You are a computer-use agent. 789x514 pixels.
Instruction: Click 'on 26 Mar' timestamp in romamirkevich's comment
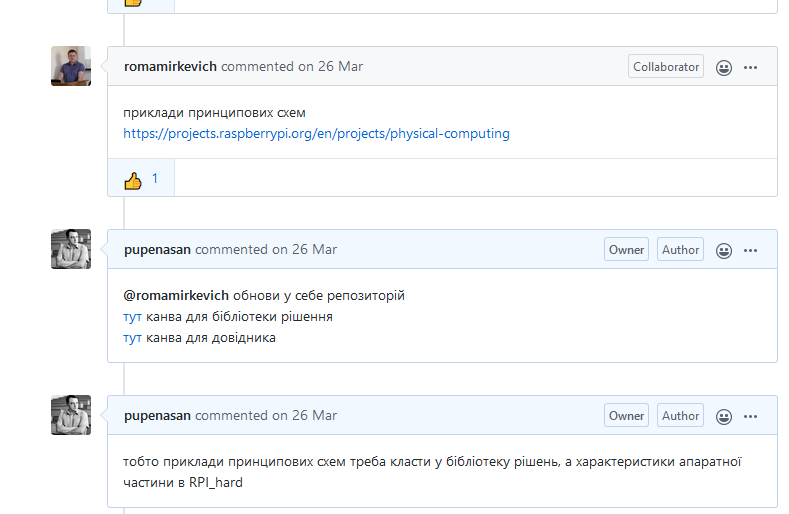click(x=330, y=67)
